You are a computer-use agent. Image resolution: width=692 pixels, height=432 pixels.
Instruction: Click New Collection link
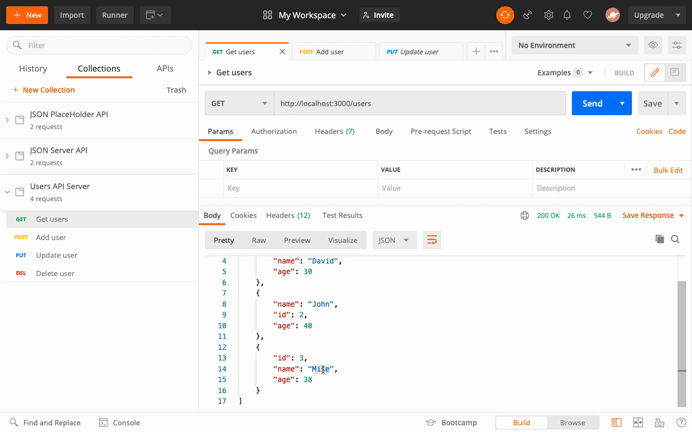pyautogui.click(x=44, y=90)
